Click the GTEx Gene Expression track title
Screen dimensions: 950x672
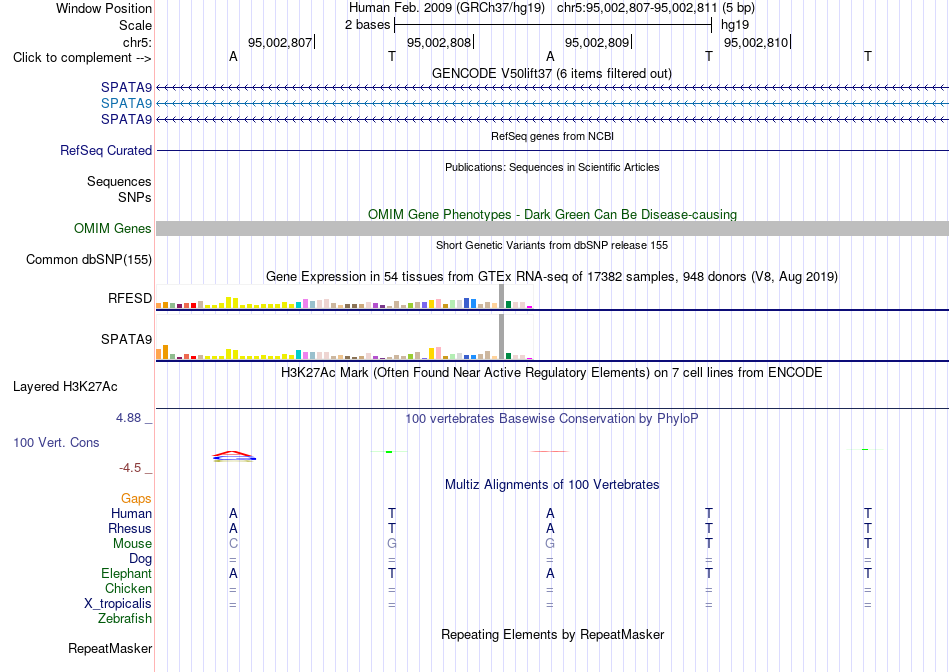coord(552,276)
